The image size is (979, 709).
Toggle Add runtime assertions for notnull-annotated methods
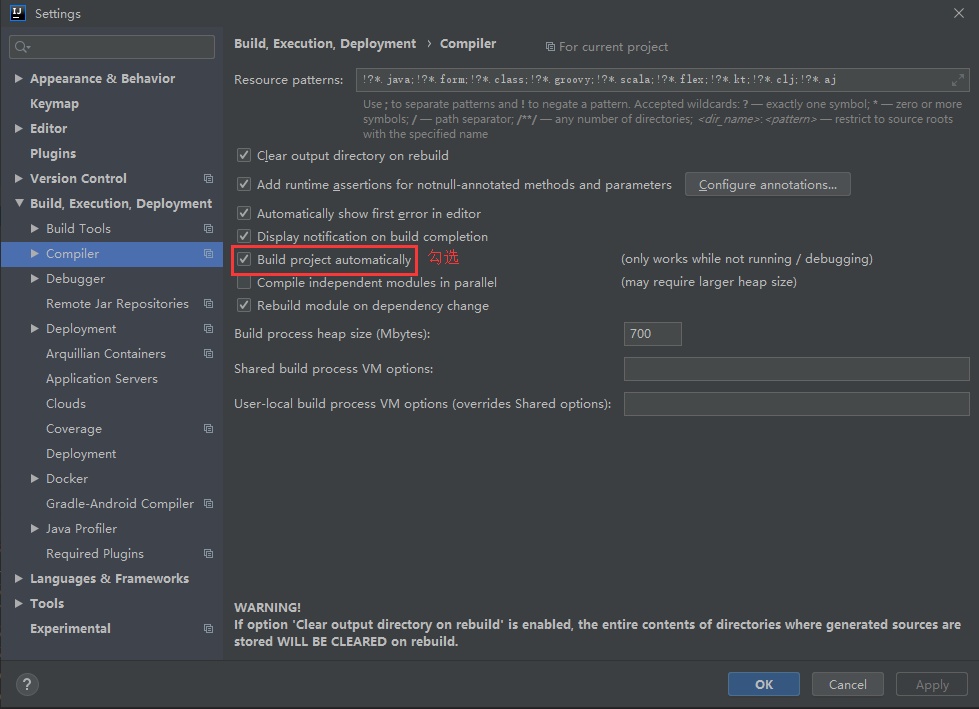coord(244,184)
